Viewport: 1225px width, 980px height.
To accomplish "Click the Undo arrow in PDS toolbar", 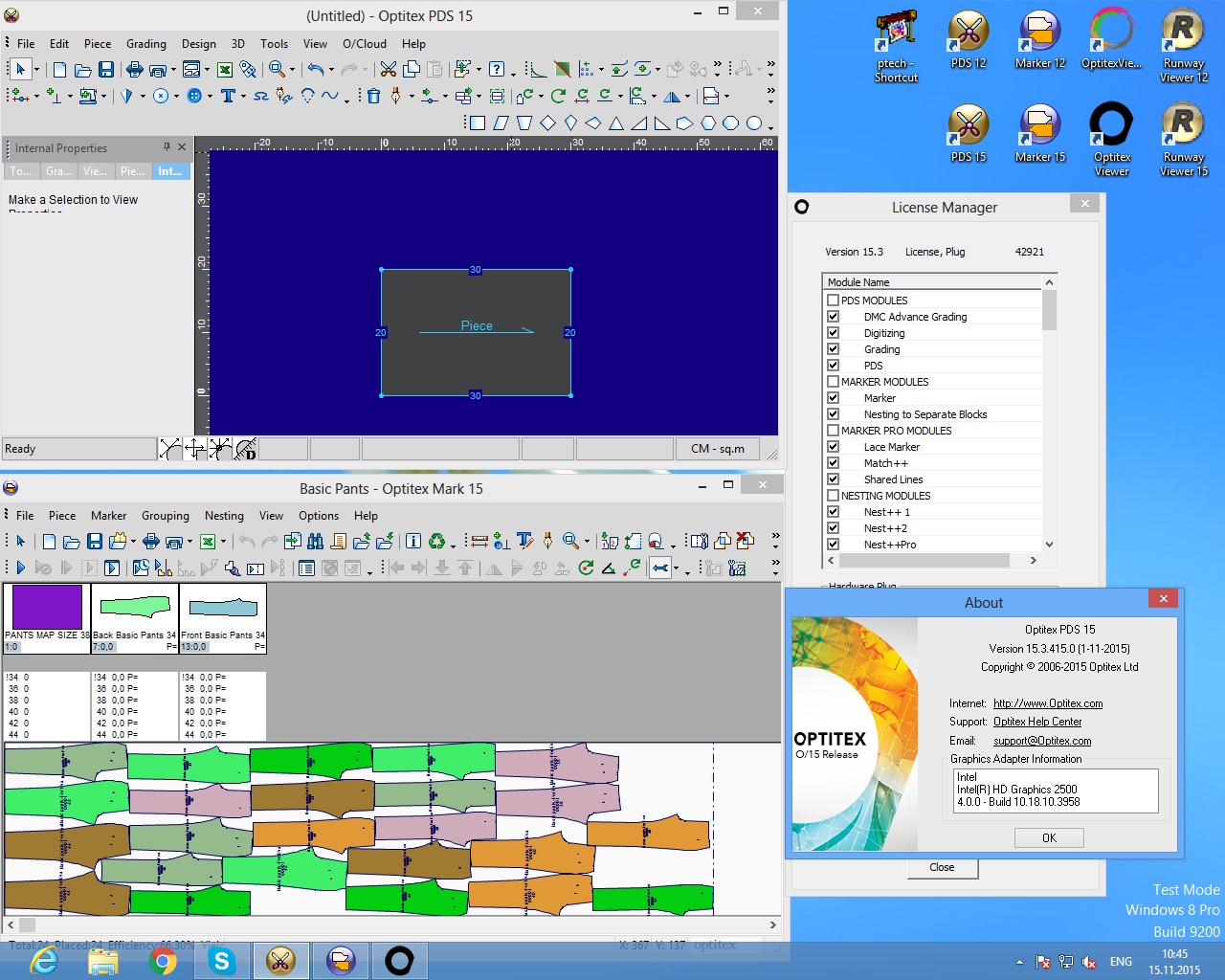I will [315, 69].
